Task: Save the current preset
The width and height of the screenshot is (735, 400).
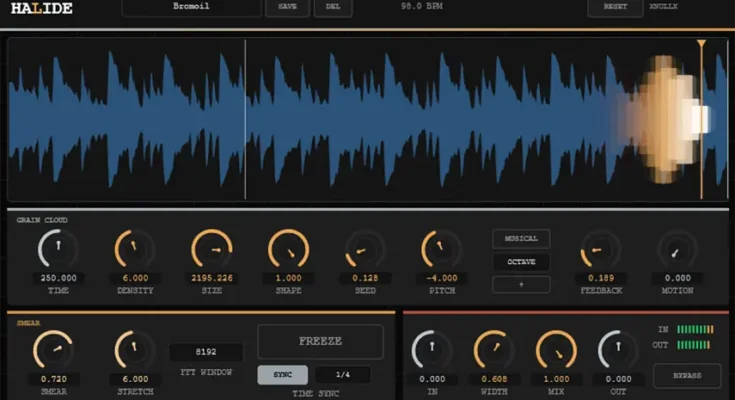Action: (x=287, y=7)
